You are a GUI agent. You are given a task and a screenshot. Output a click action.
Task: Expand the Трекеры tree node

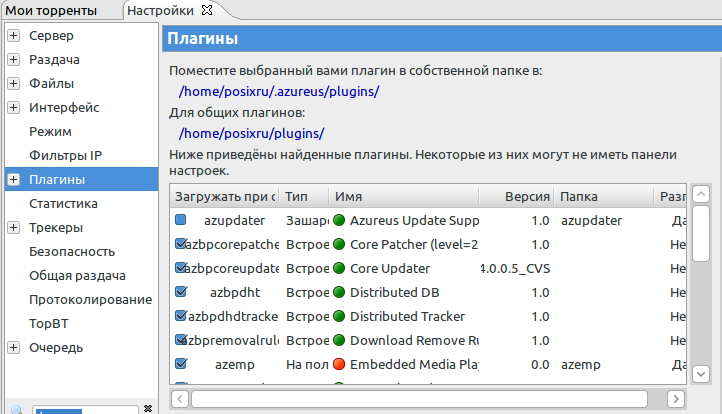(x=14, y=227)
